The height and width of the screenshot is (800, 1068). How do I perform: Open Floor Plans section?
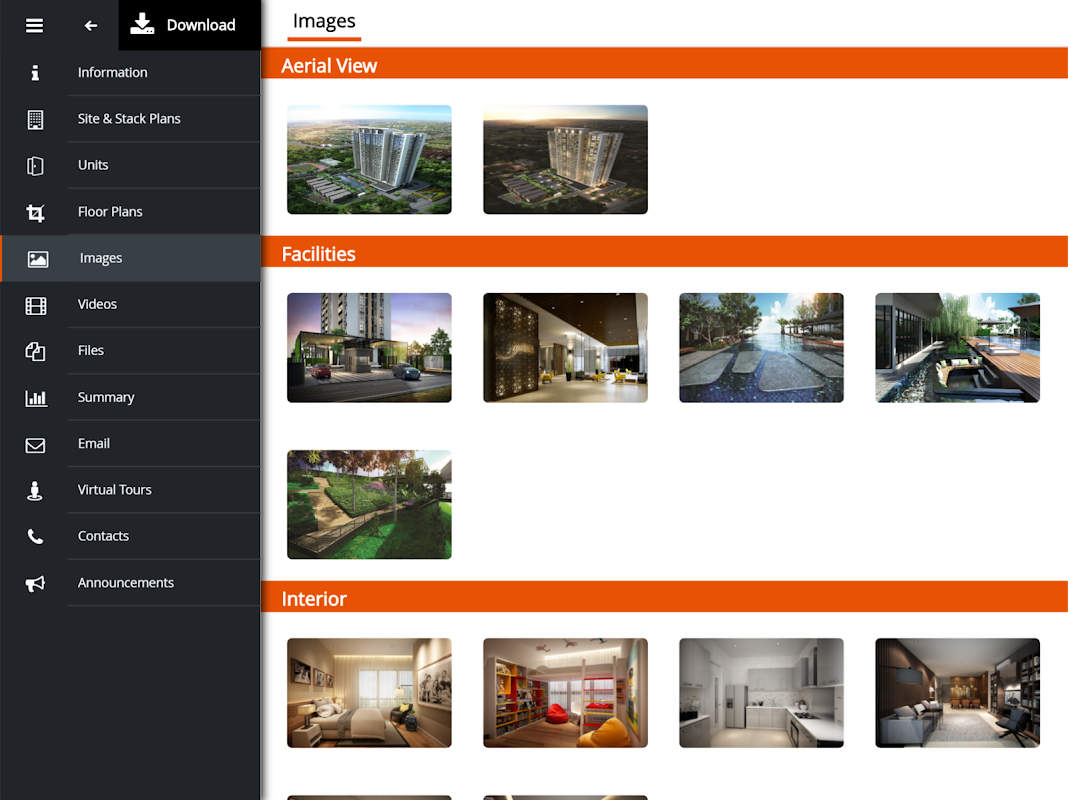(x=110, y=212)
